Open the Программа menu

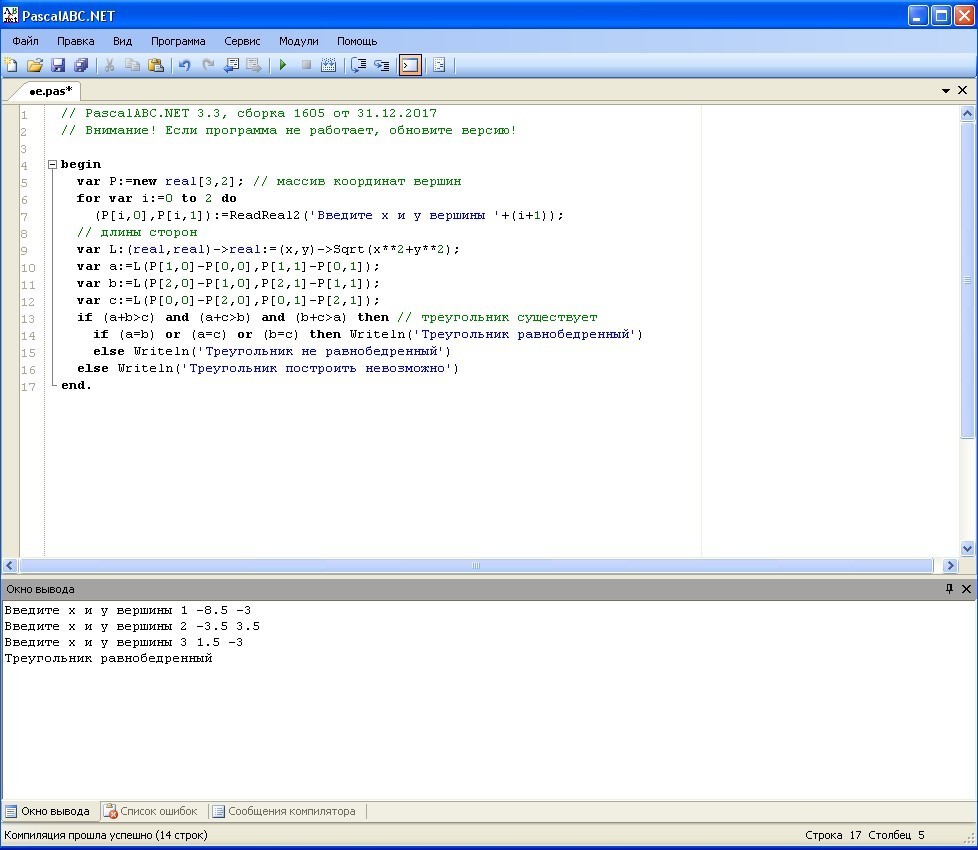coord(178,41)
